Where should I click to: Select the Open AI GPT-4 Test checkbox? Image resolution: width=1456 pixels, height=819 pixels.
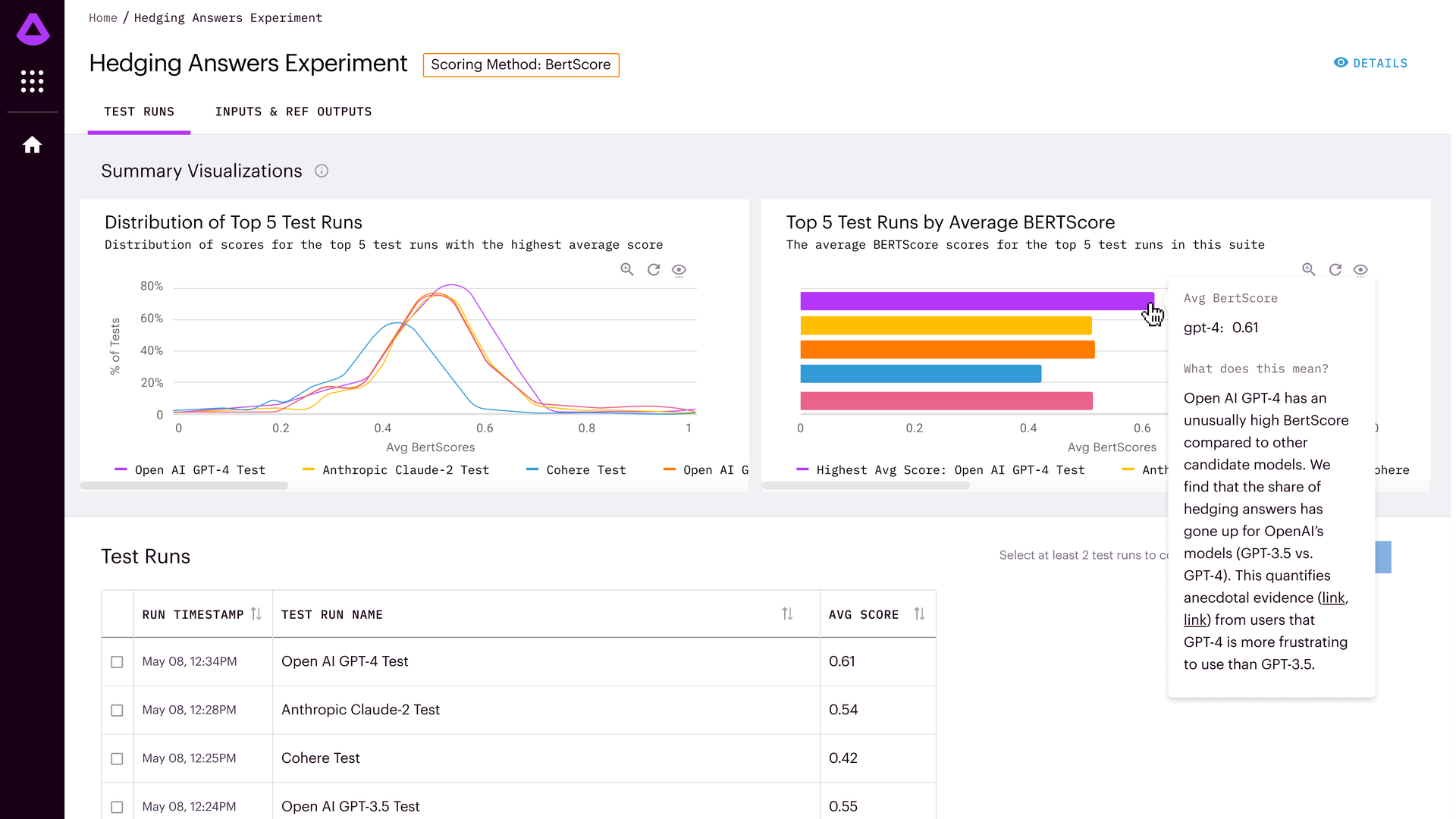click(117, 662)
